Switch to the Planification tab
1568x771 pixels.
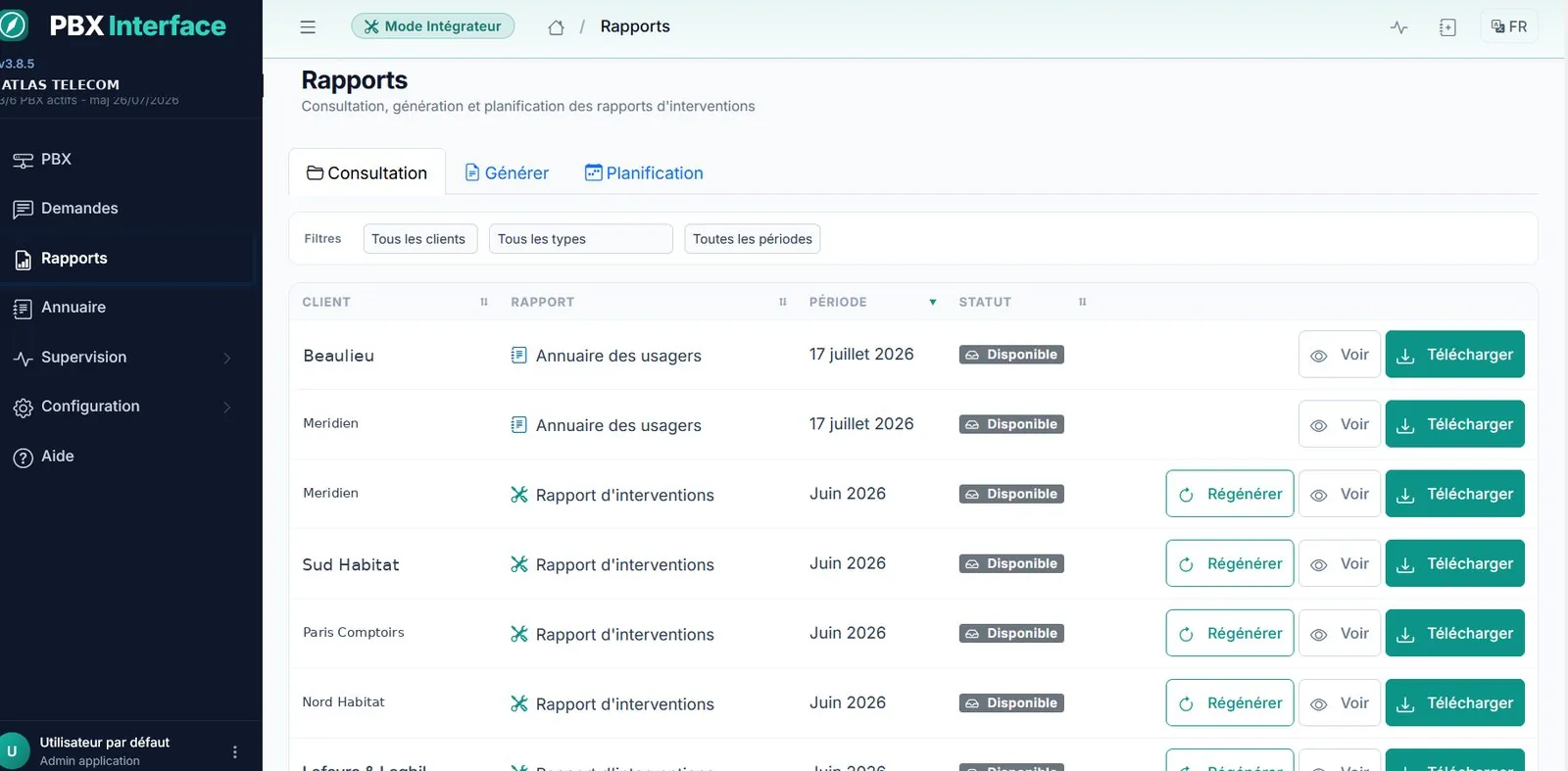point(644,172)
